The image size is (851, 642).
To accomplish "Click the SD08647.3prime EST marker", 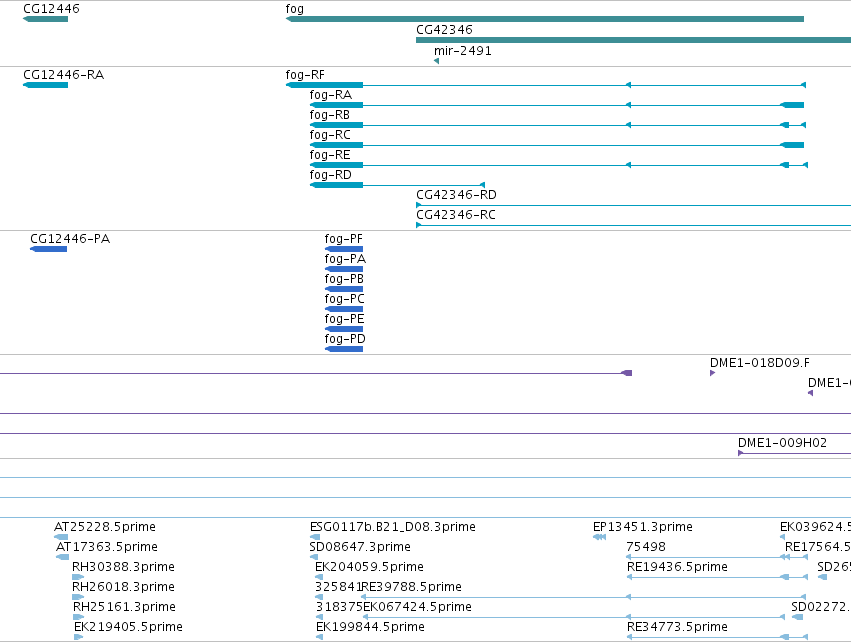I will (313, 557).
